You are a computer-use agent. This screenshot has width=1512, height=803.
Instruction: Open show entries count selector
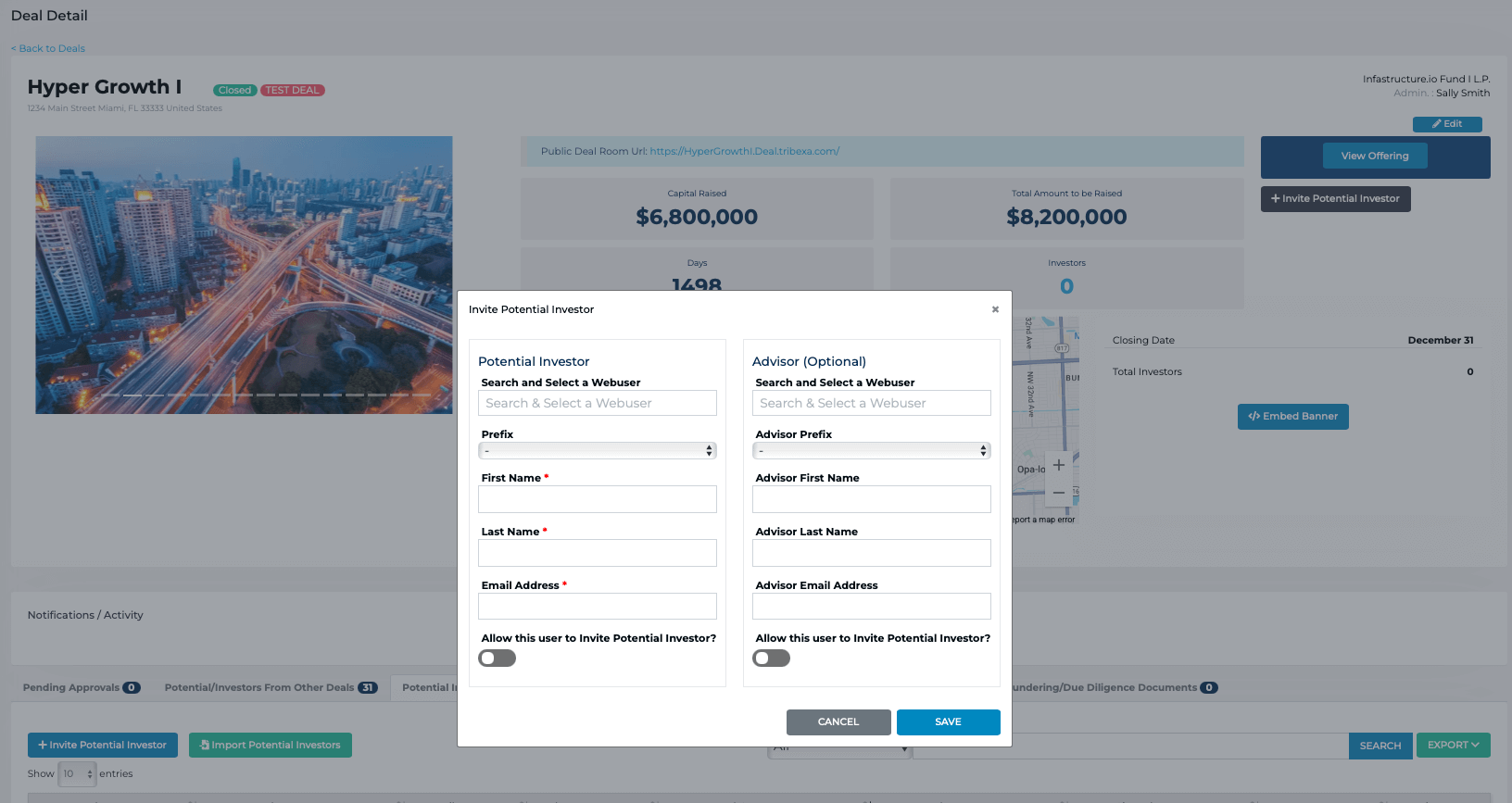tap(78, 774)
